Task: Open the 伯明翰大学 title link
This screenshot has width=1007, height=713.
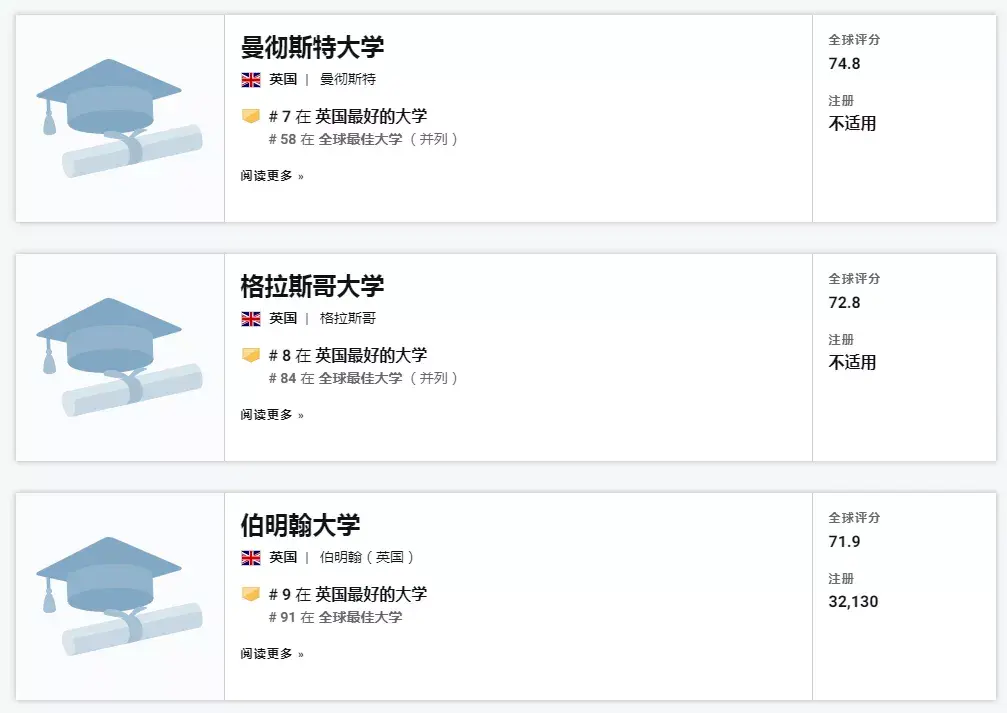Action: pos(300,525)
